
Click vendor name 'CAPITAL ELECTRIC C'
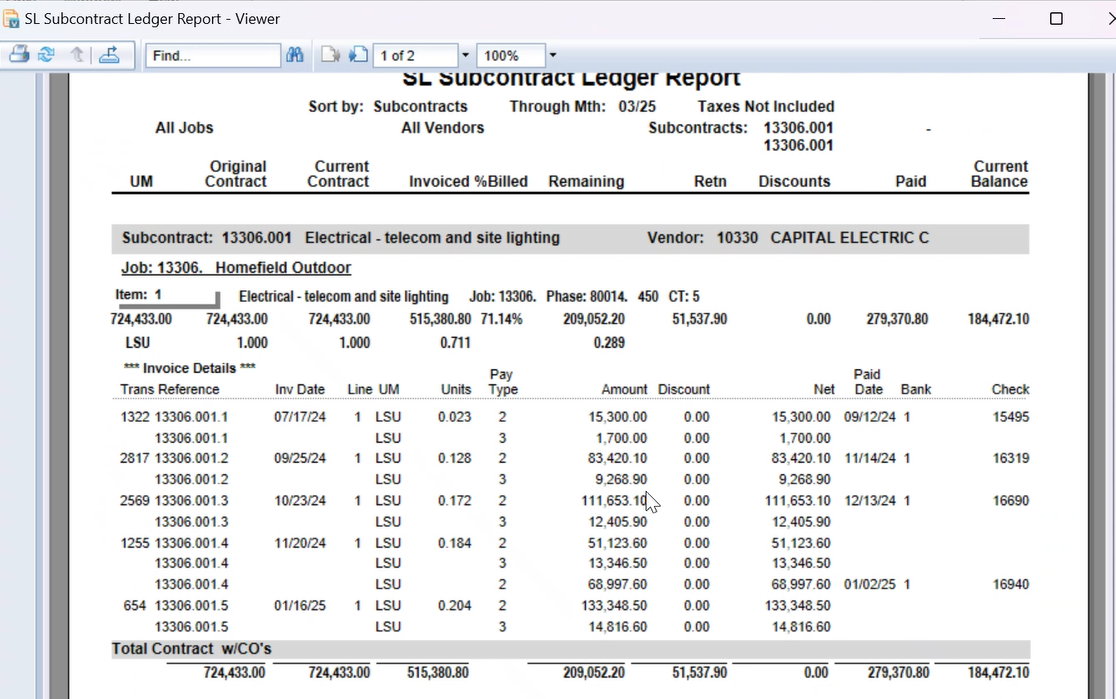pos(850,238)
